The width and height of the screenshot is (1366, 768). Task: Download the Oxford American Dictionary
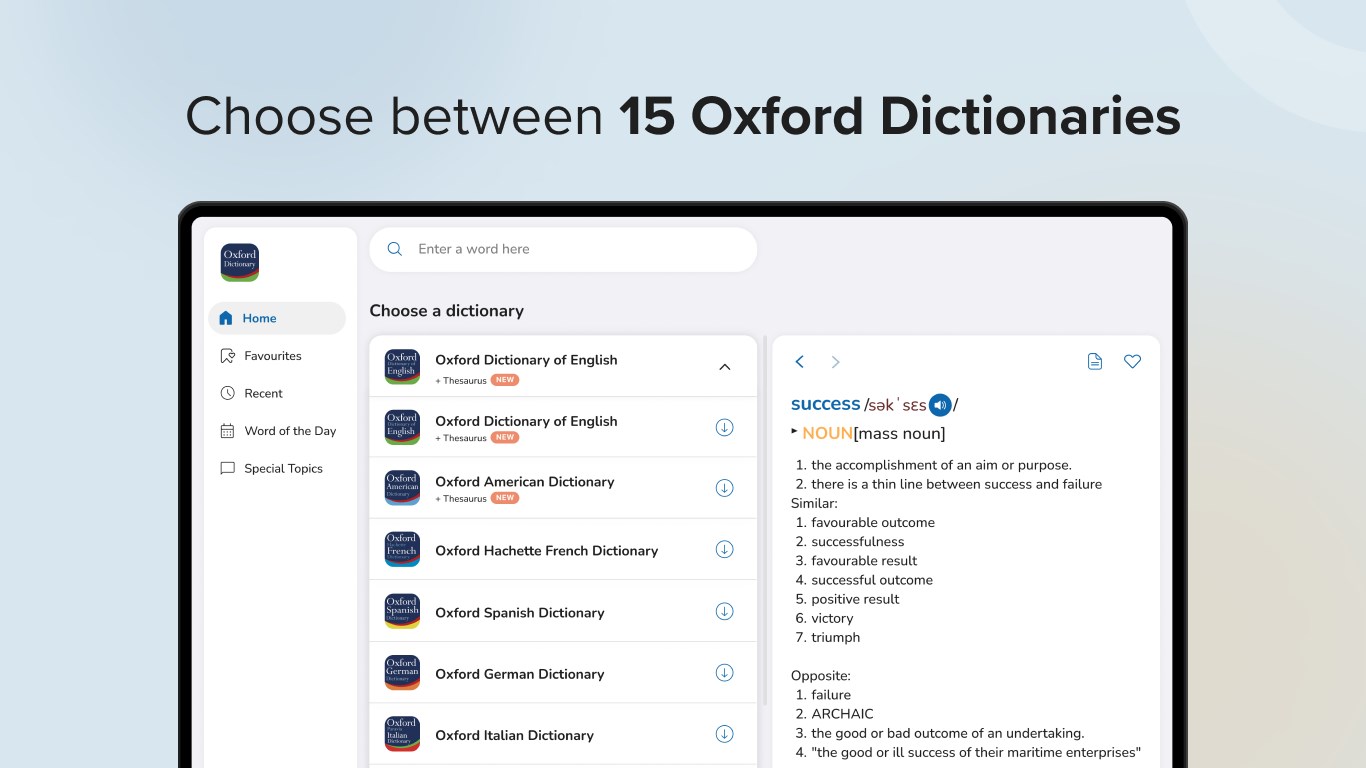coord(724,488)
